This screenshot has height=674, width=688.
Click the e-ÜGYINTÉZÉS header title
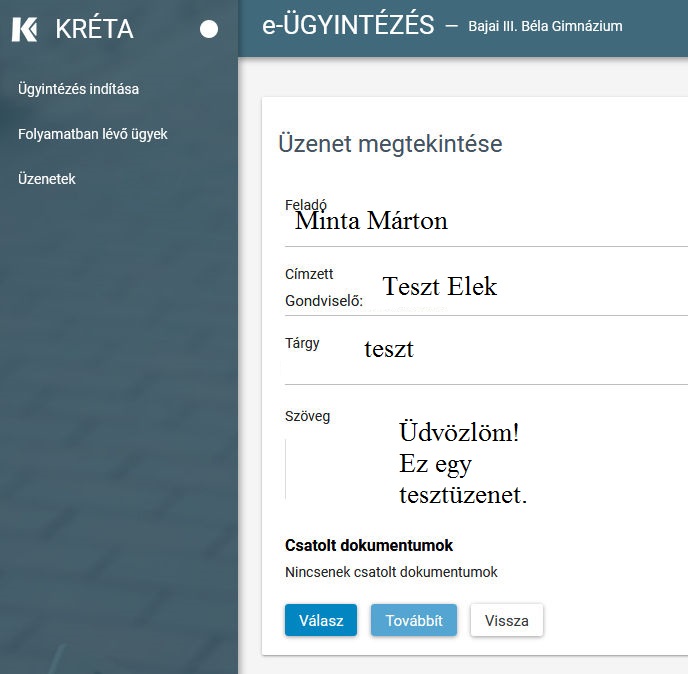click(348, 26)
